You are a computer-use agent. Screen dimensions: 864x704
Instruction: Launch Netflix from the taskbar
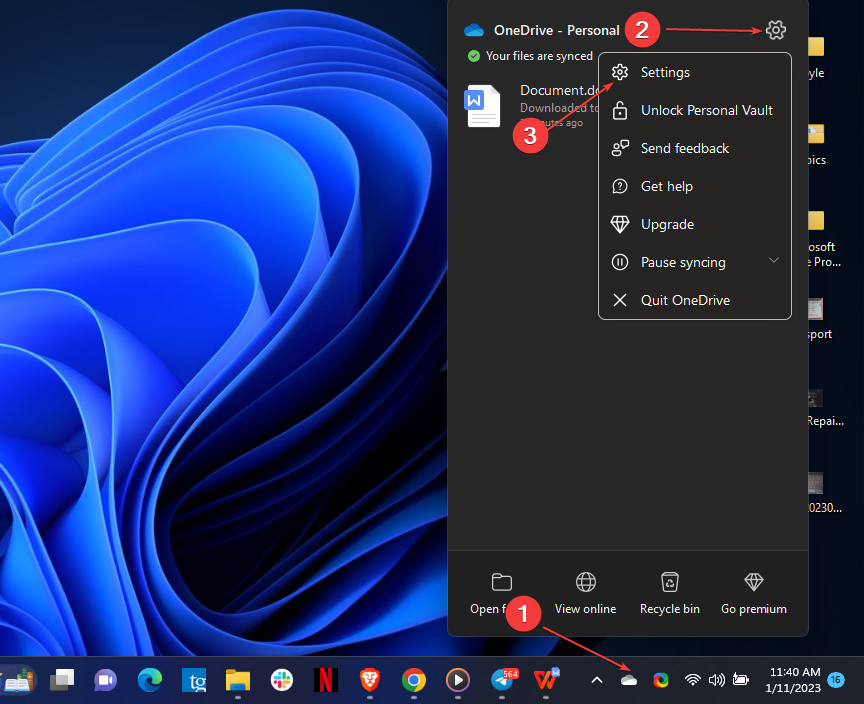point(325,680)
